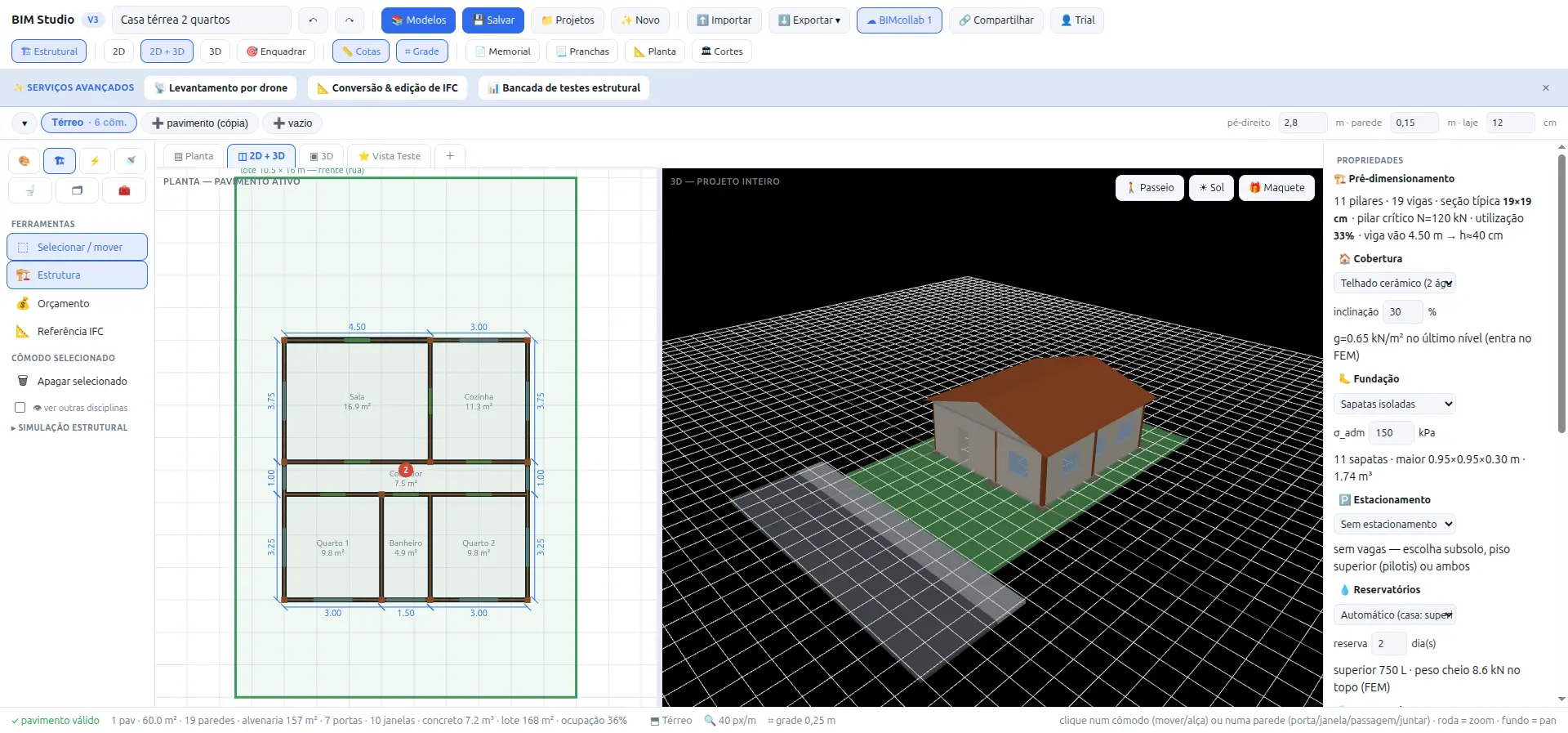Toggle Cotas dimensions display
The width and height of the screenshot is (1568, 733).
[x=361, y=51]
